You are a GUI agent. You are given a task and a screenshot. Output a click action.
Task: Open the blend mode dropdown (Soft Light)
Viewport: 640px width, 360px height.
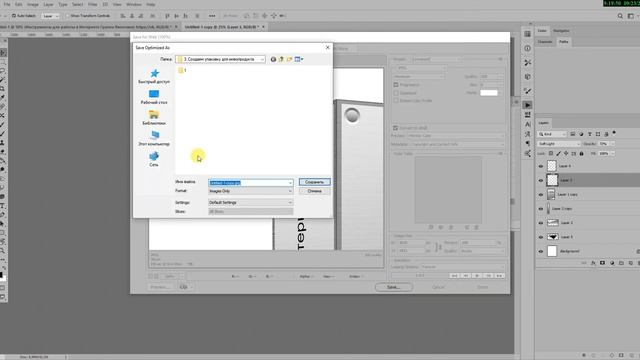(x=559, y=144)
